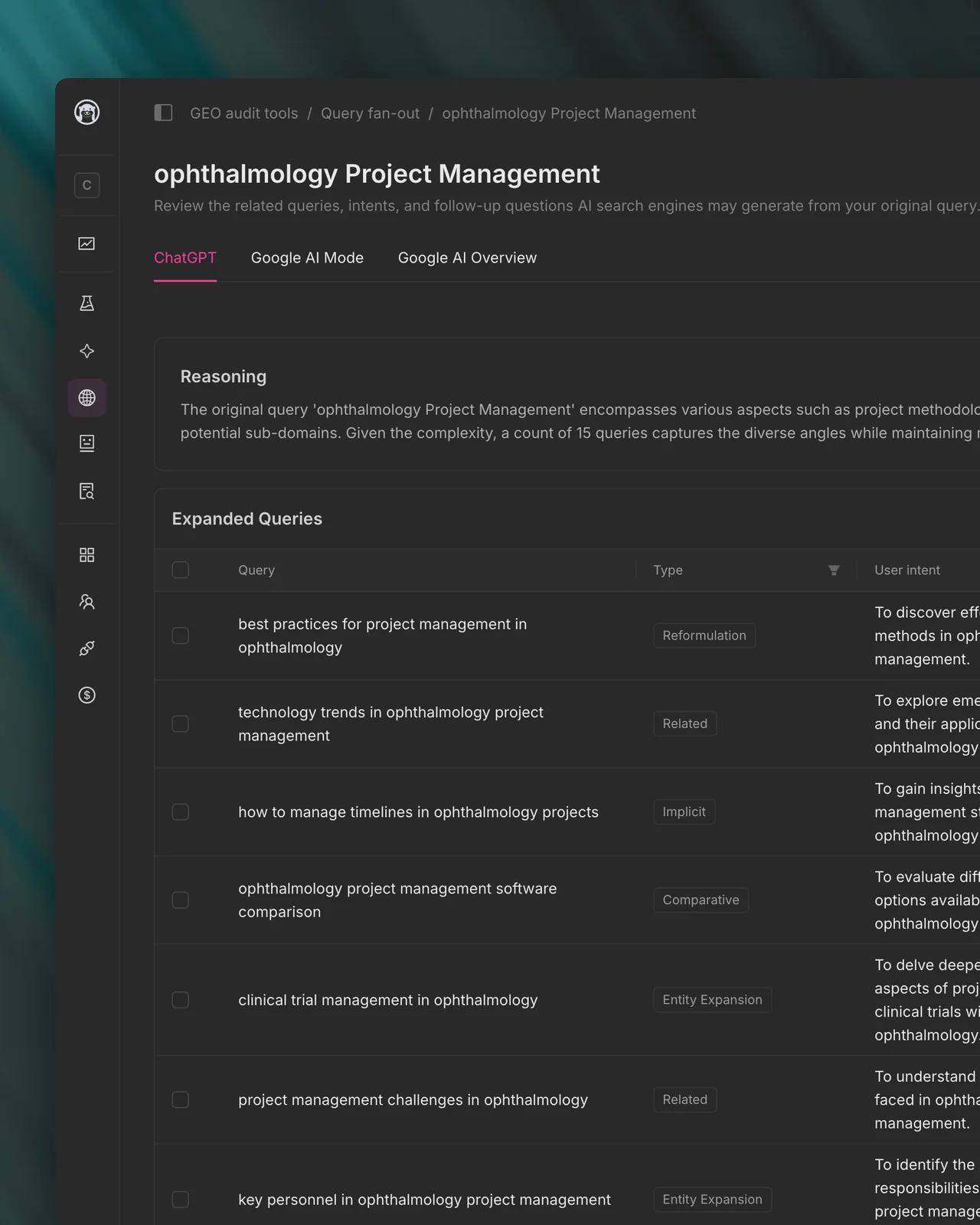The height and width of the screenshot is (1225, 980).
Task: Click the Expanded Queries heading
Action: (247, 519)
